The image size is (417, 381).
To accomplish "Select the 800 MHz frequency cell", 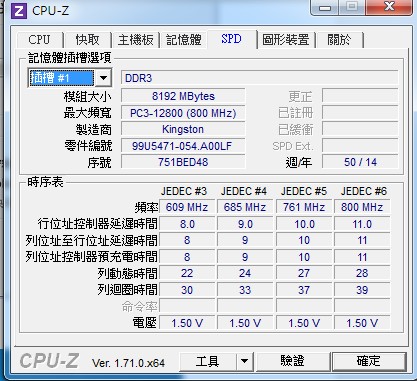I will pos(362,207).
